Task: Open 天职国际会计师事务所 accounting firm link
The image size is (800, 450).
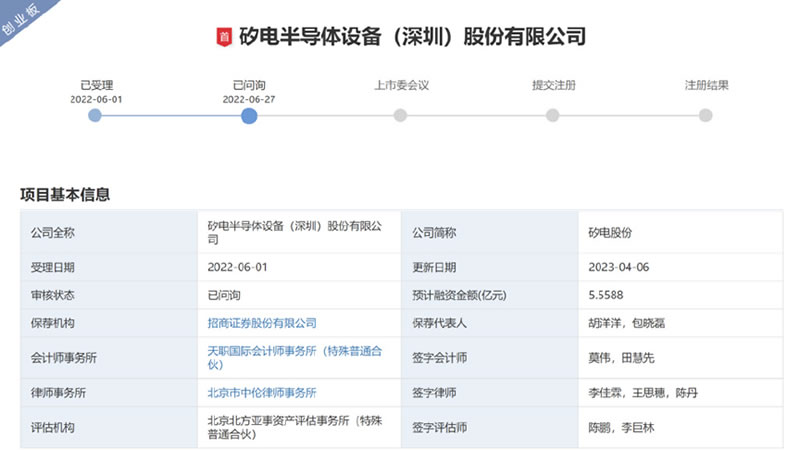Action: coord(294,358)
